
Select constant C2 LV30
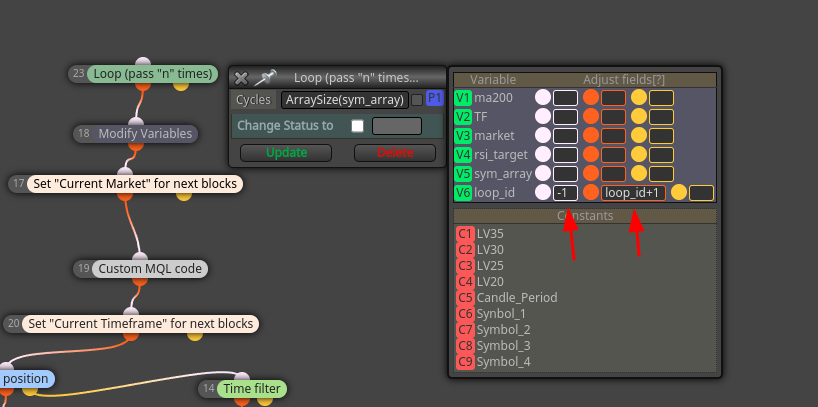click(465, 250)
